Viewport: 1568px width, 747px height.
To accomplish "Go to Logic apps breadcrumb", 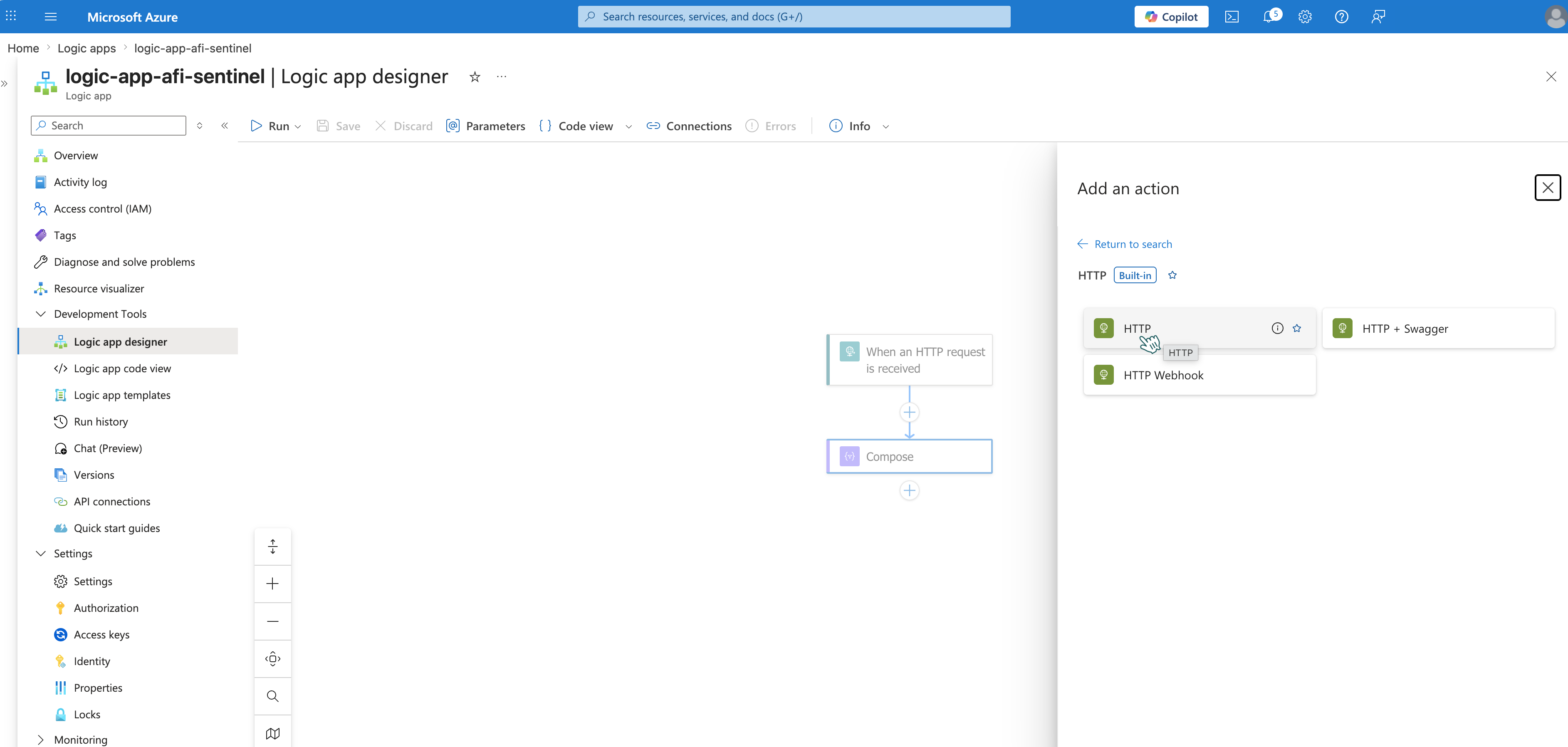I will click(87, 48).
